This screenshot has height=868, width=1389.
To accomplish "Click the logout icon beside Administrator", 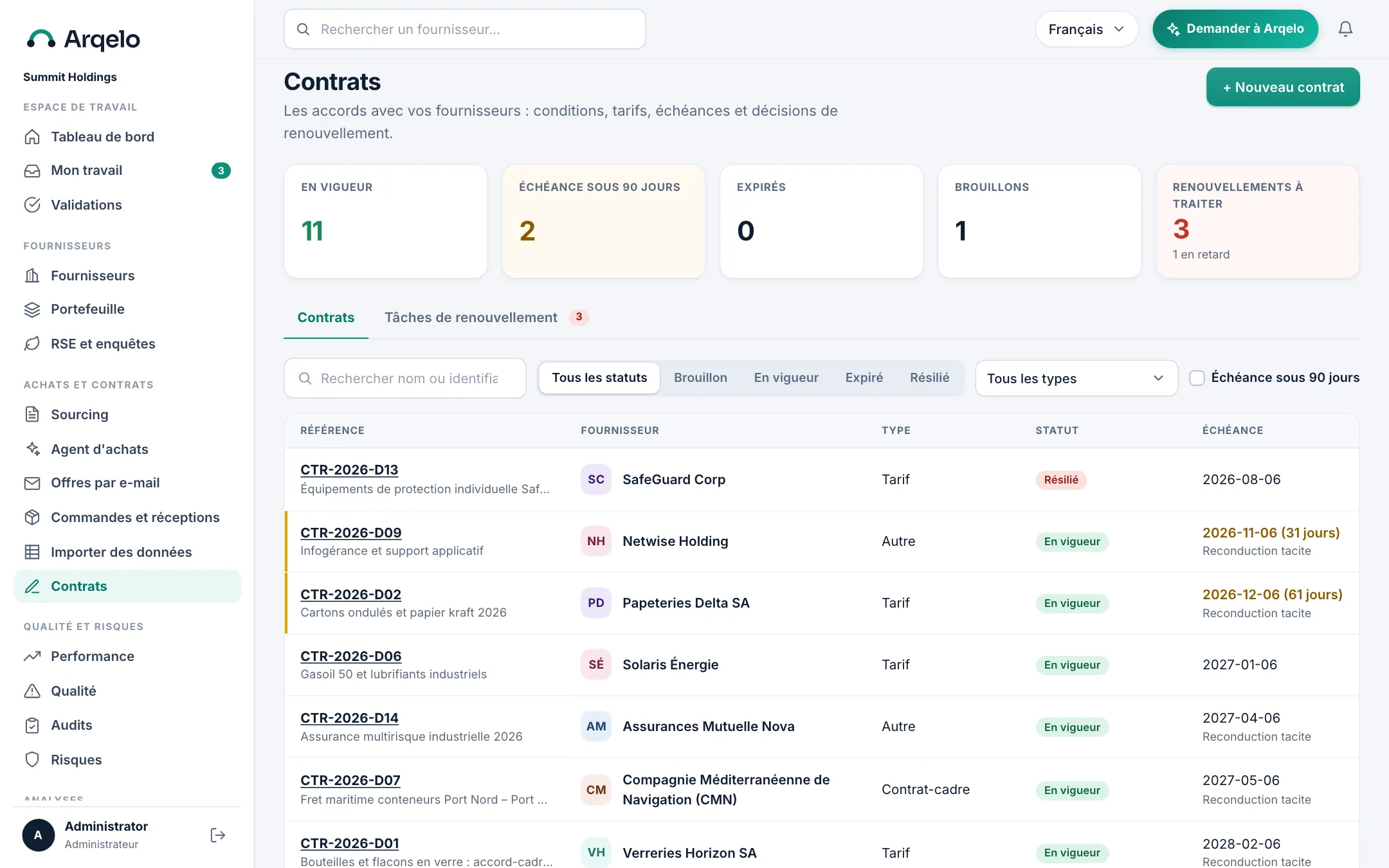I will point(218,835).
